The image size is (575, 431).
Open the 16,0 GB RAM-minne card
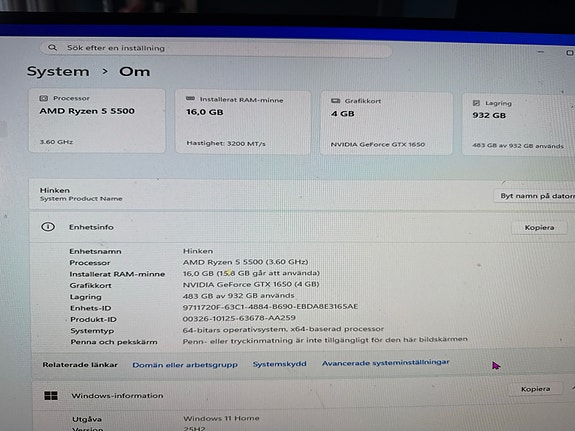(243, 123)
